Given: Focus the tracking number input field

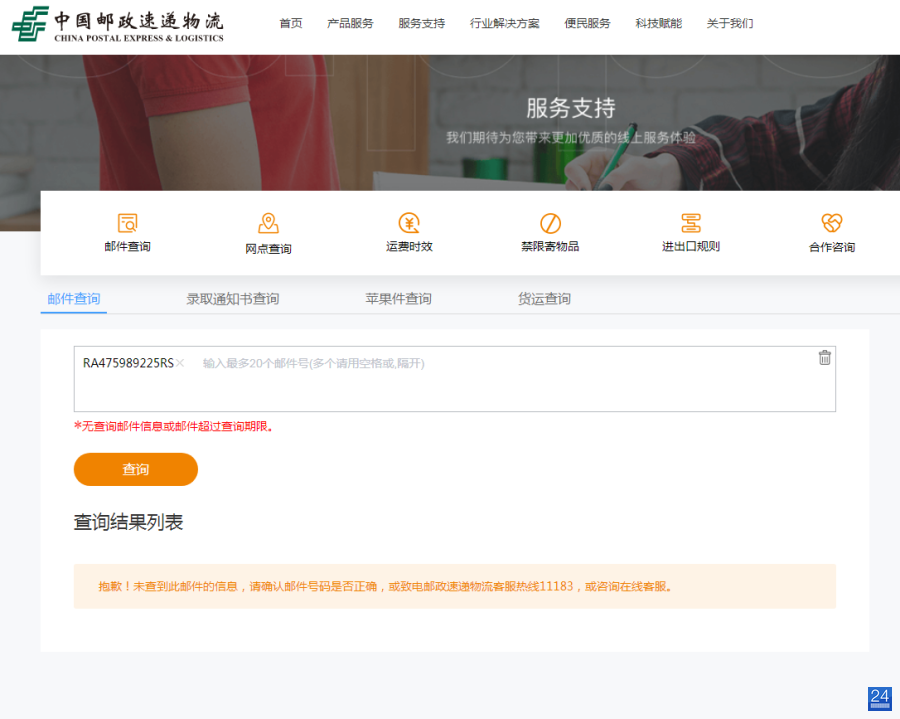Looking at the screenshot, I should tap(455, 379).
